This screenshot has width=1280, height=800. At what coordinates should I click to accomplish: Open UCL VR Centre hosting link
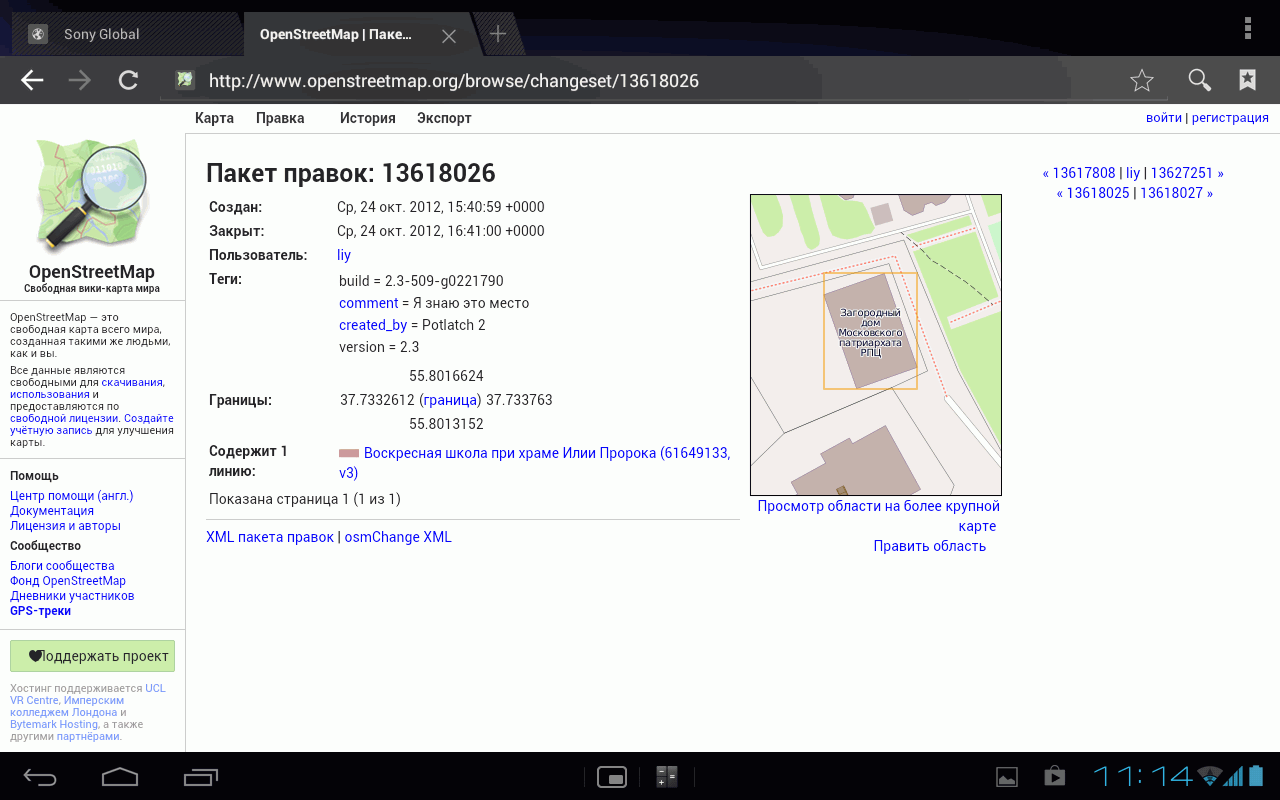pyautogui.click(x=88, y=694)
